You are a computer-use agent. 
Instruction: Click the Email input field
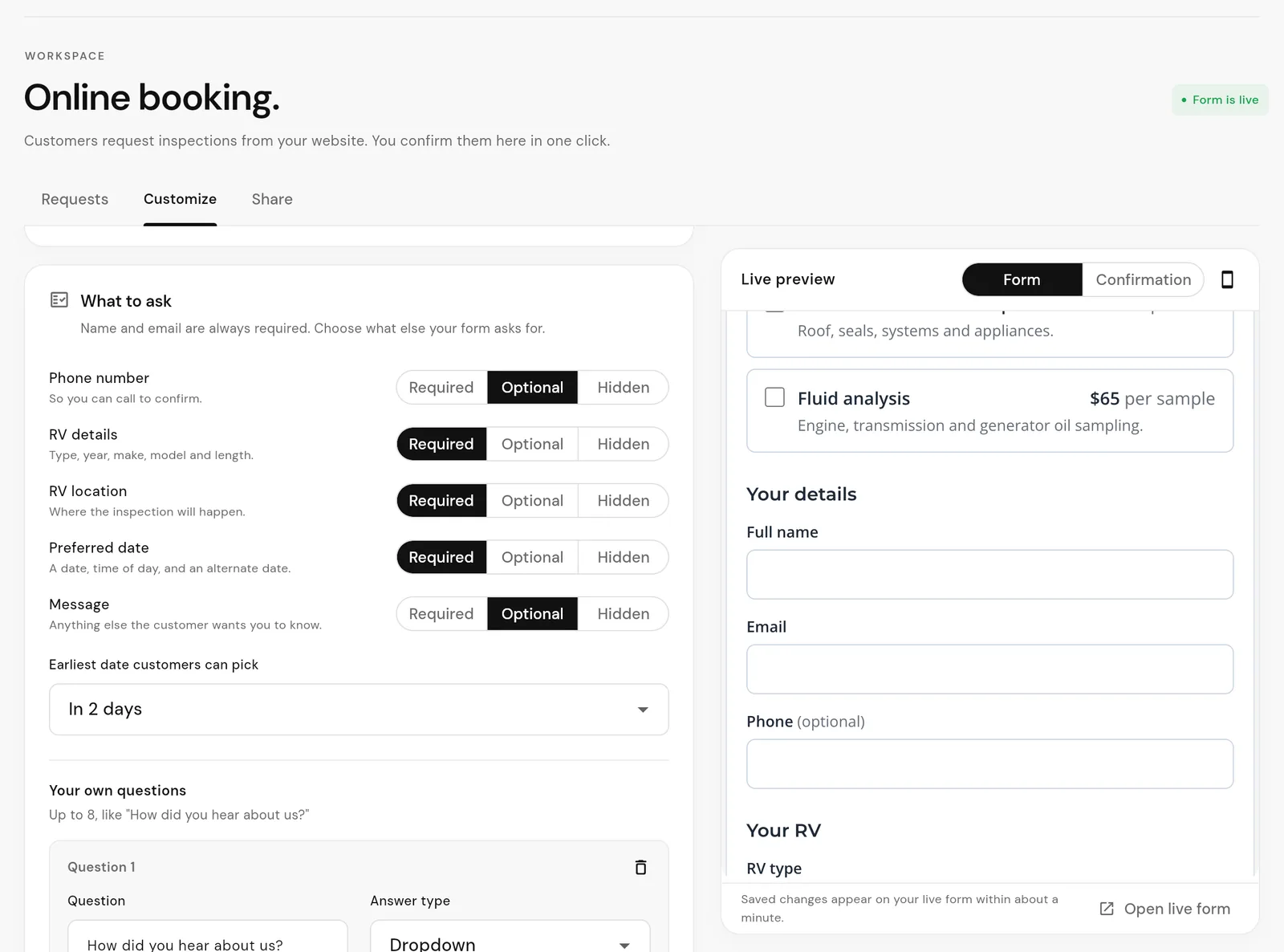pyautogui.click(x=989, y=669)
